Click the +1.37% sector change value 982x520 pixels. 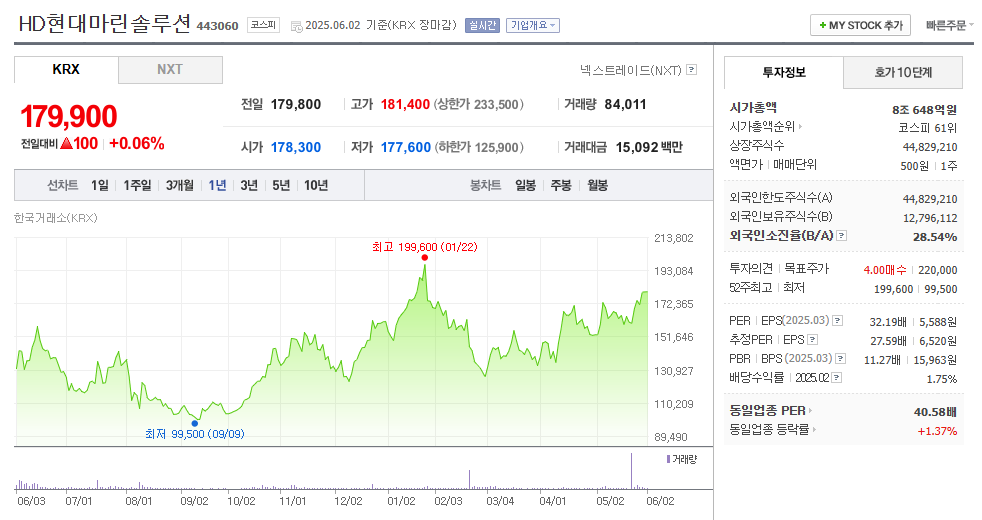[937, 431]
